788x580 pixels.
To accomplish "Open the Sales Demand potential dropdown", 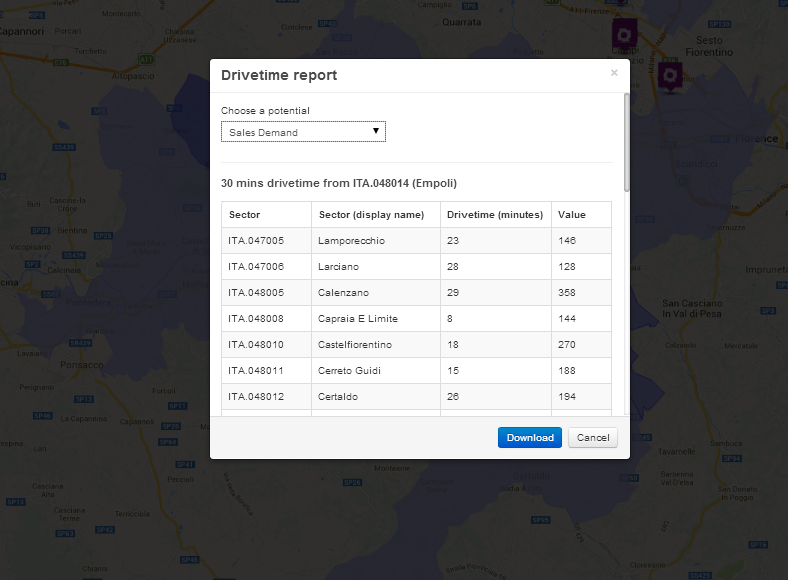I will tap(303, 132).
